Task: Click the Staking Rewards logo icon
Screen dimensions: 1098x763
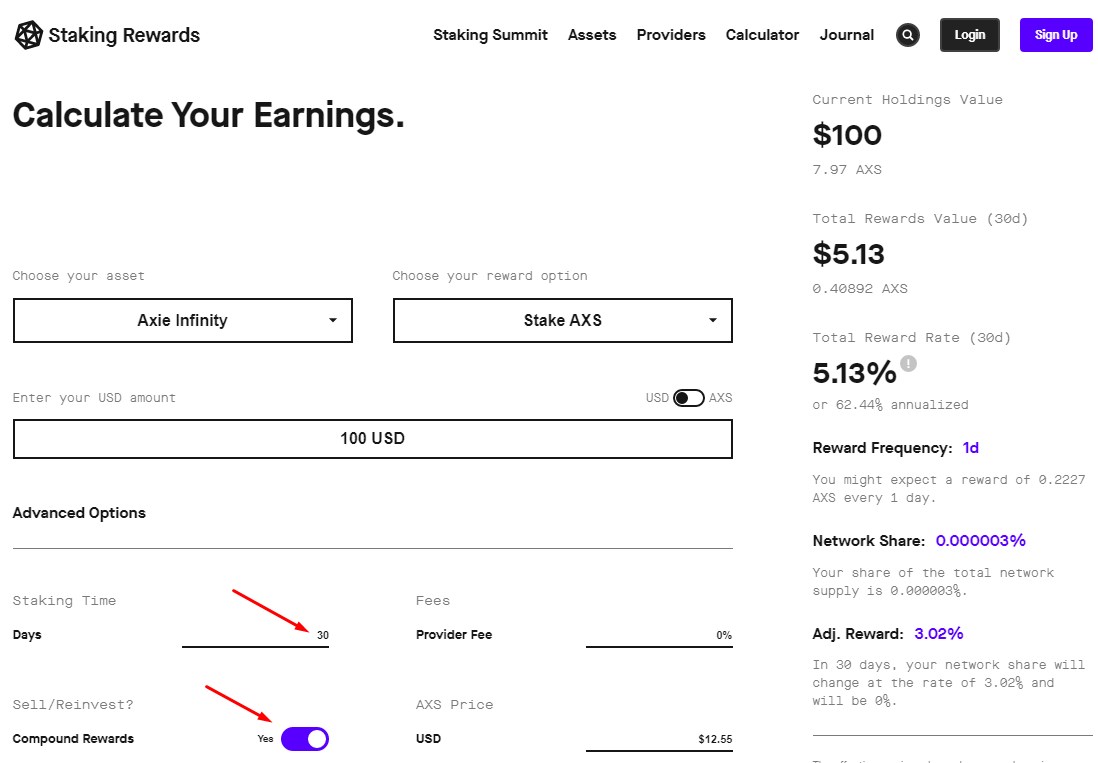Action: tap(29, 36)
